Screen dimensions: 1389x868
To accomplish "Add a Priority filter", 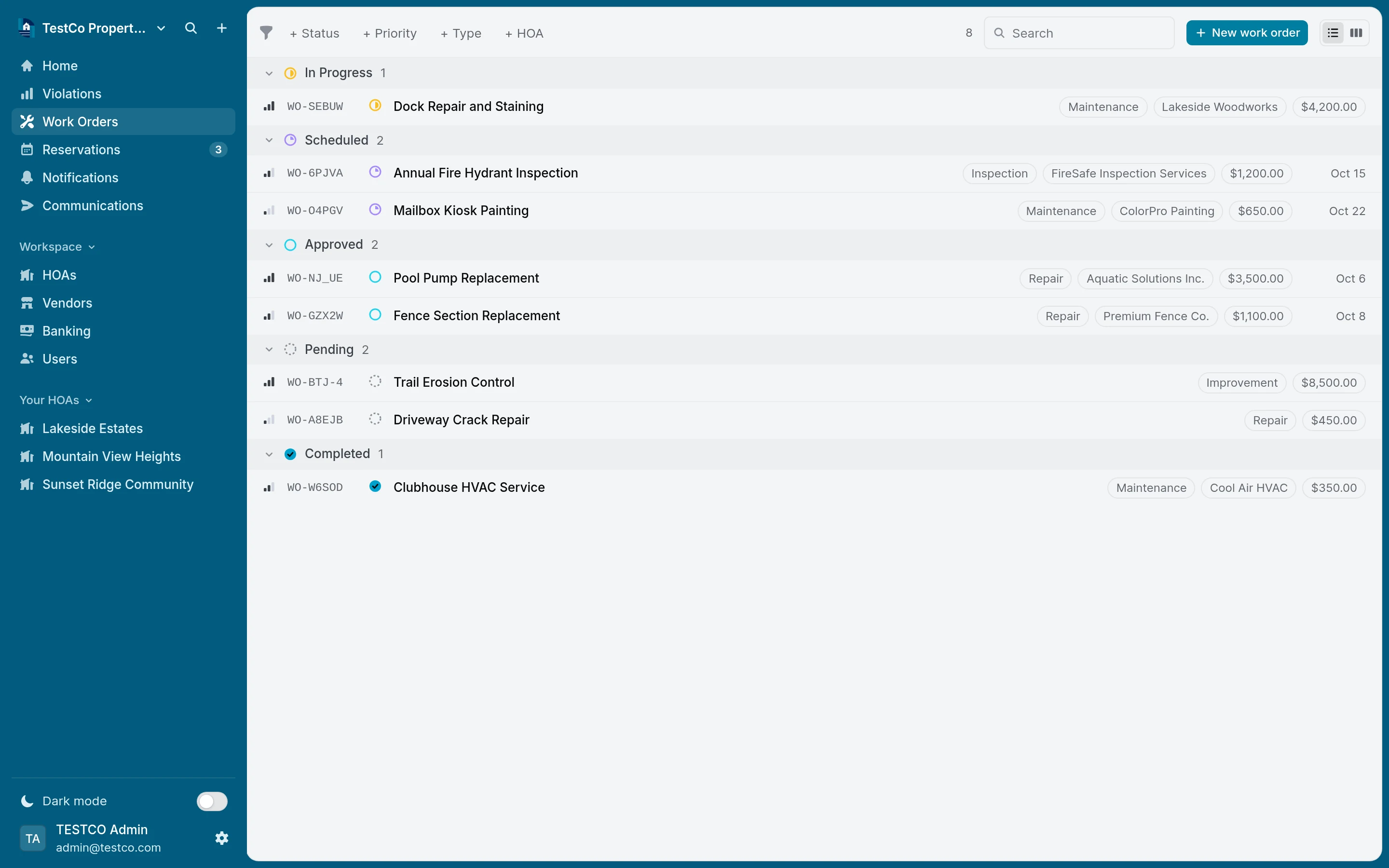I will point(390,33).
